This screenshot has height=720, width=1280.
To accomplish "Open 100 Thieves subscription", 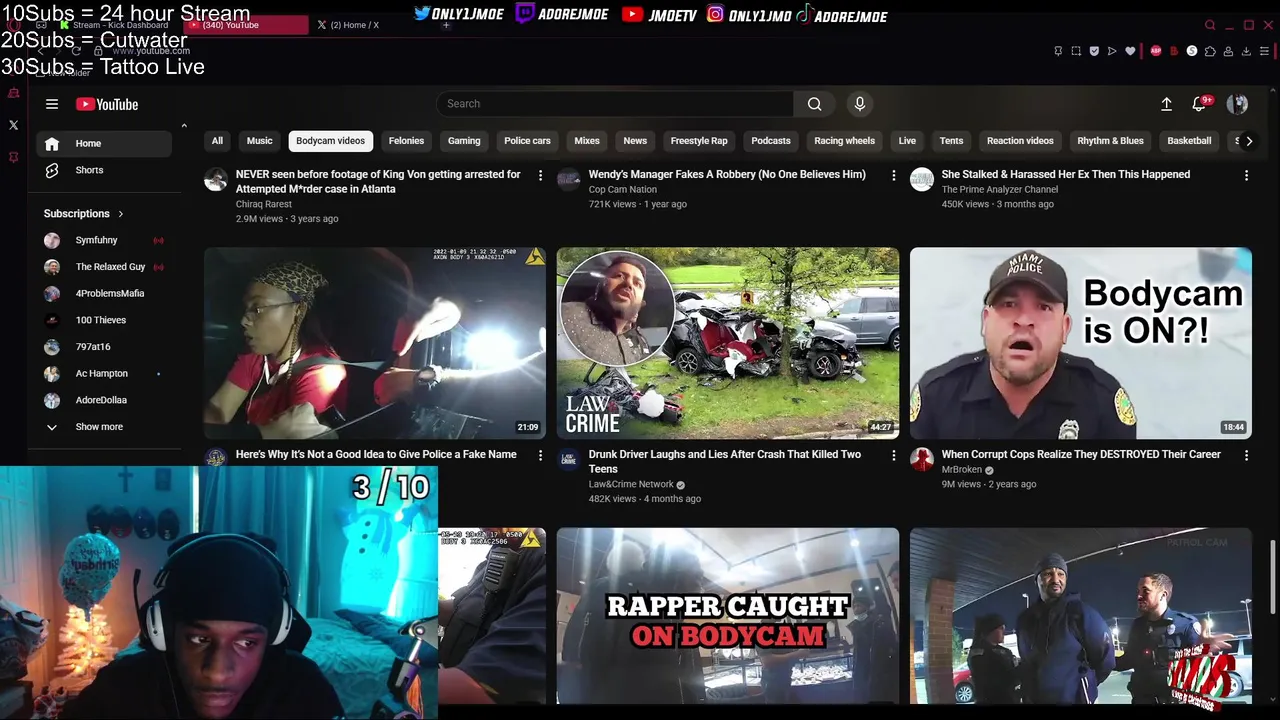I will tap(104, 320).
